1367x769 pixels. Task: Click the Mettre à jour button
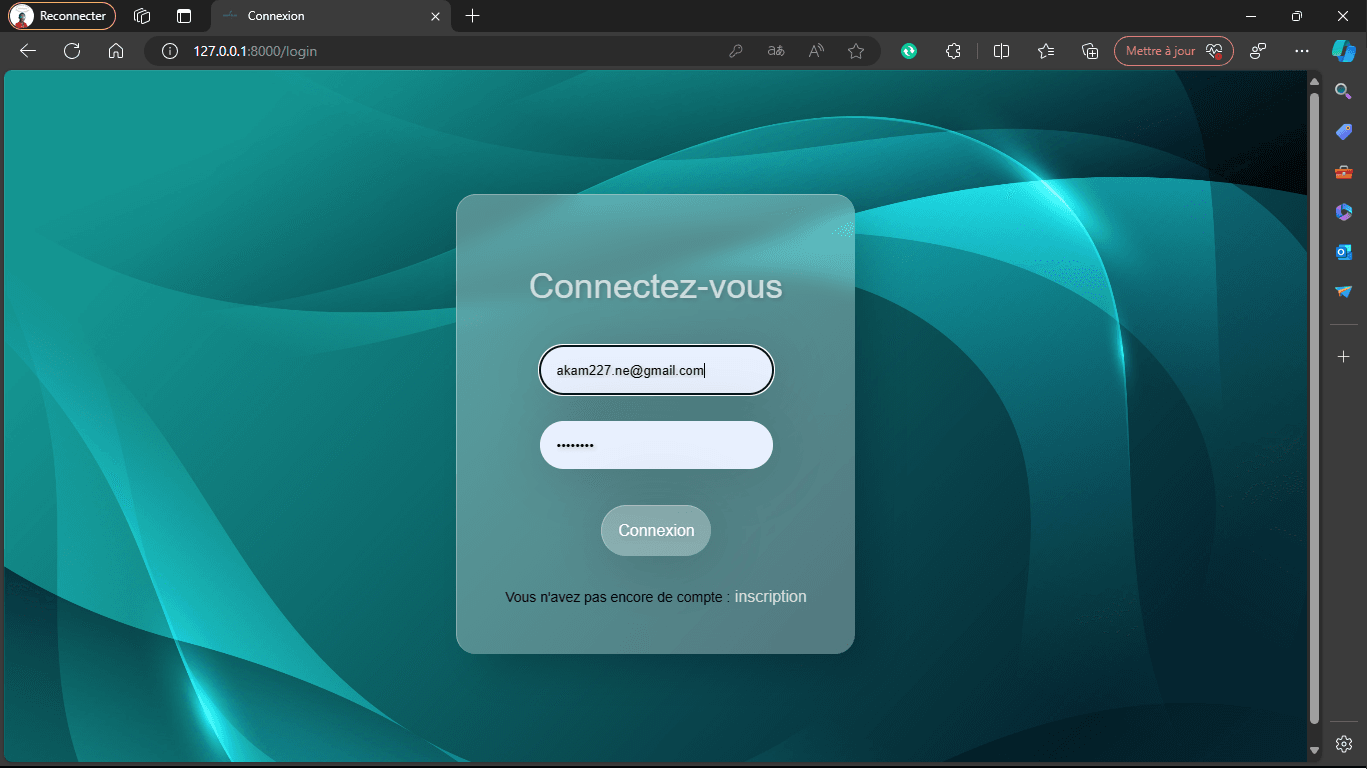pos(1174,51)
